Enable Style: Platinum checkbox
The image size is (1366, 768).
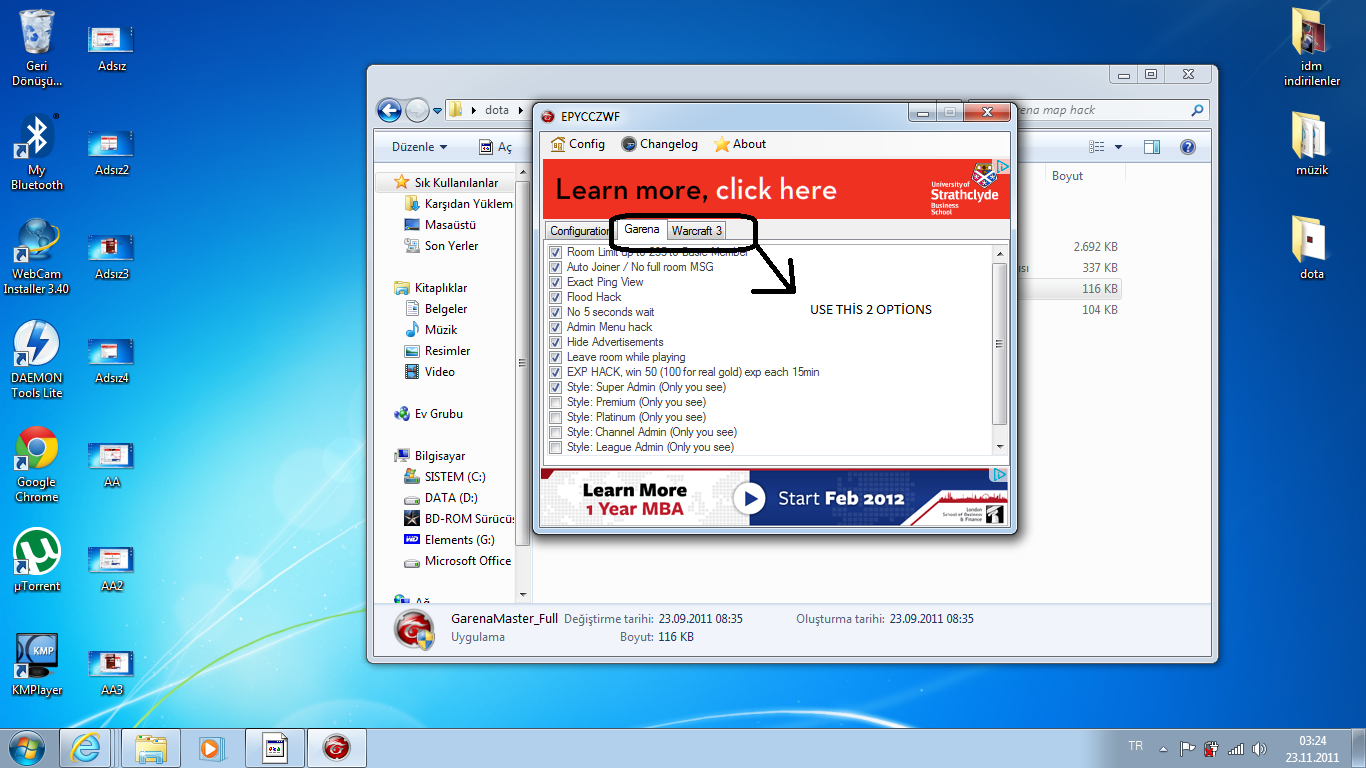[x=555, y=417]
